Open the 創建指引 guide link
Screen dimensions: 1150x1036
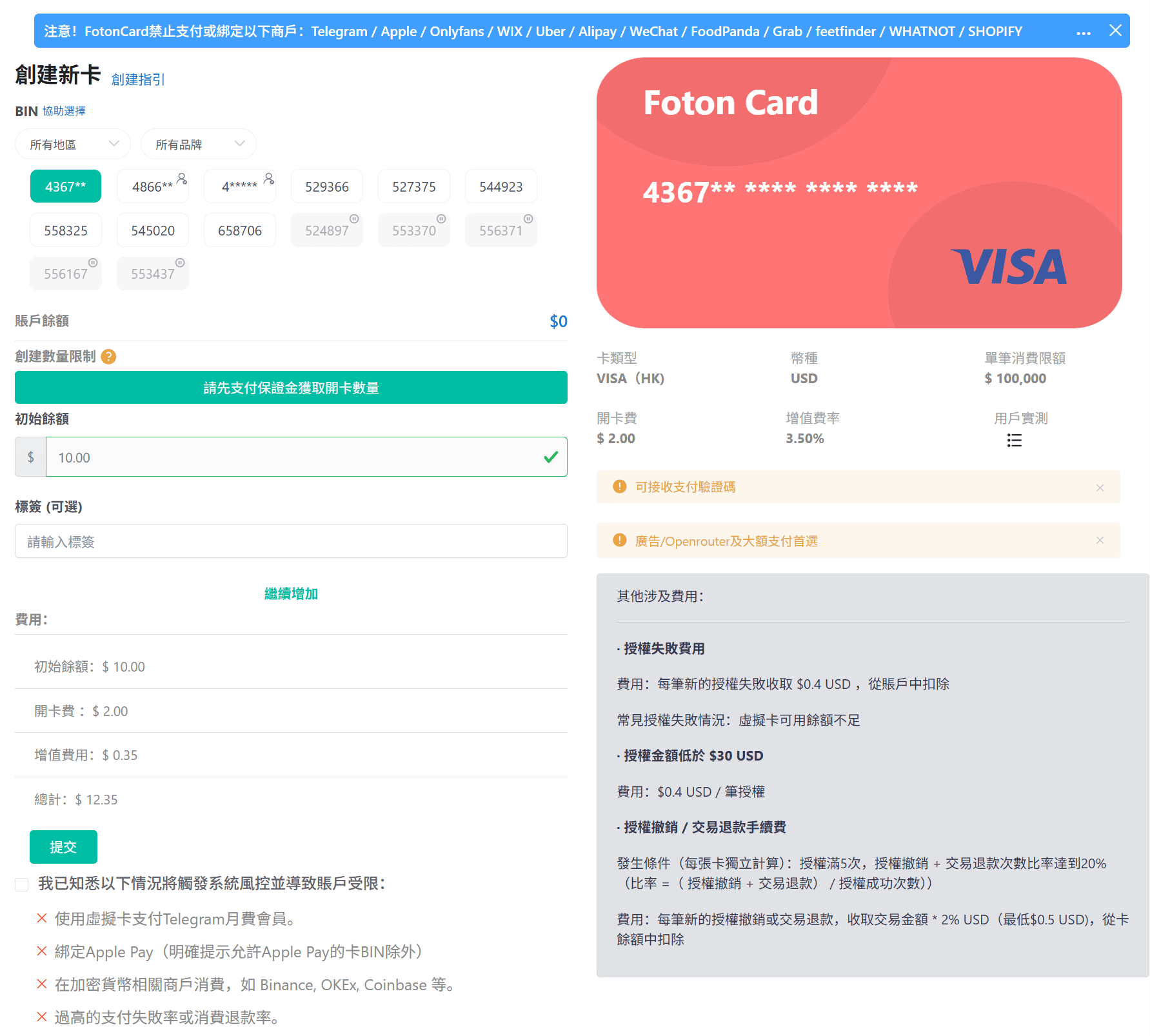(138, 79)
